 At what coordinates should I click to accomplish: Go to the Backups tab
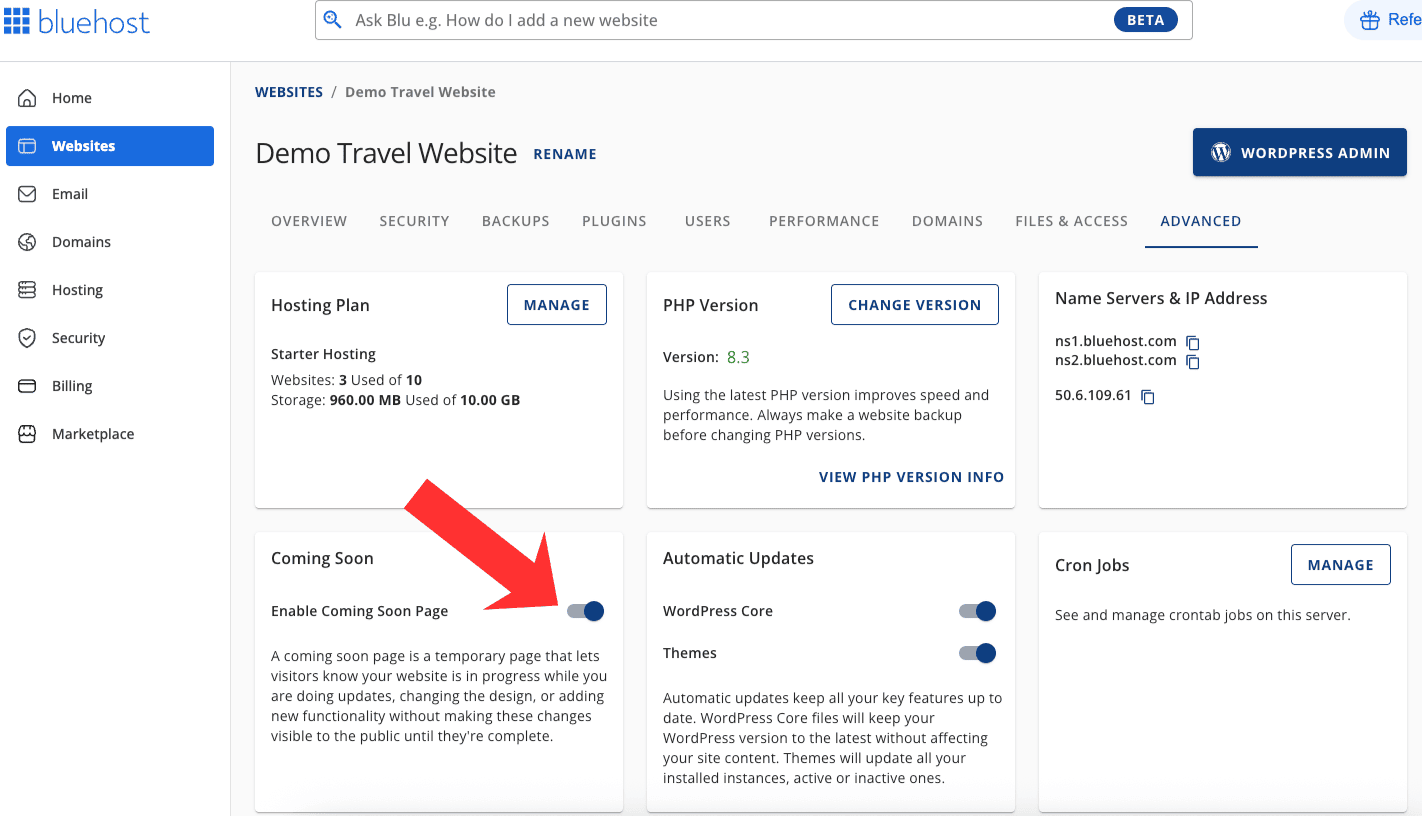[x=516, y=221]
